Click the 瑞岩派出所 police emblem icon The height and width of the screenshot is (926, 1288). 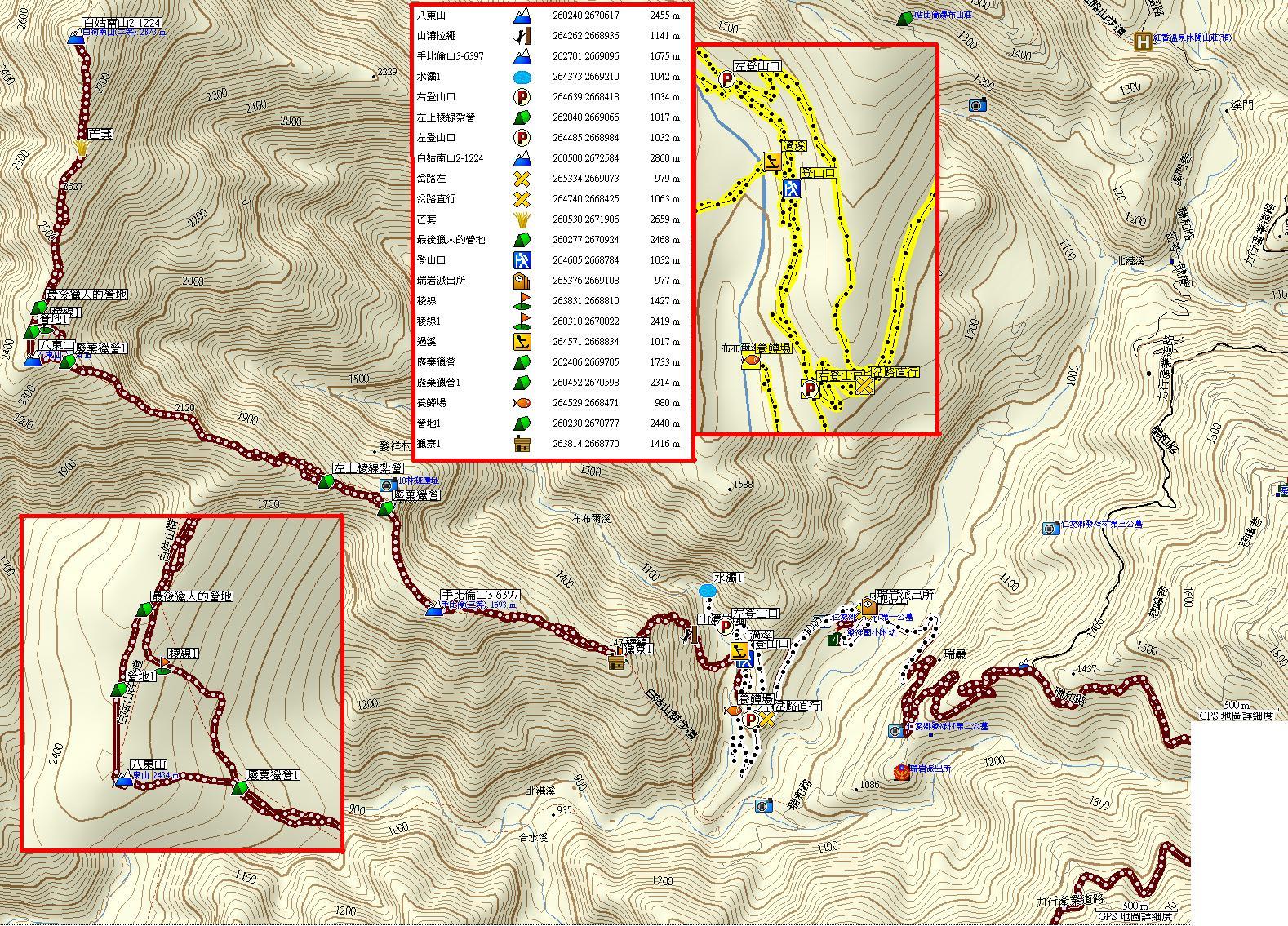[x=901, y=771]
